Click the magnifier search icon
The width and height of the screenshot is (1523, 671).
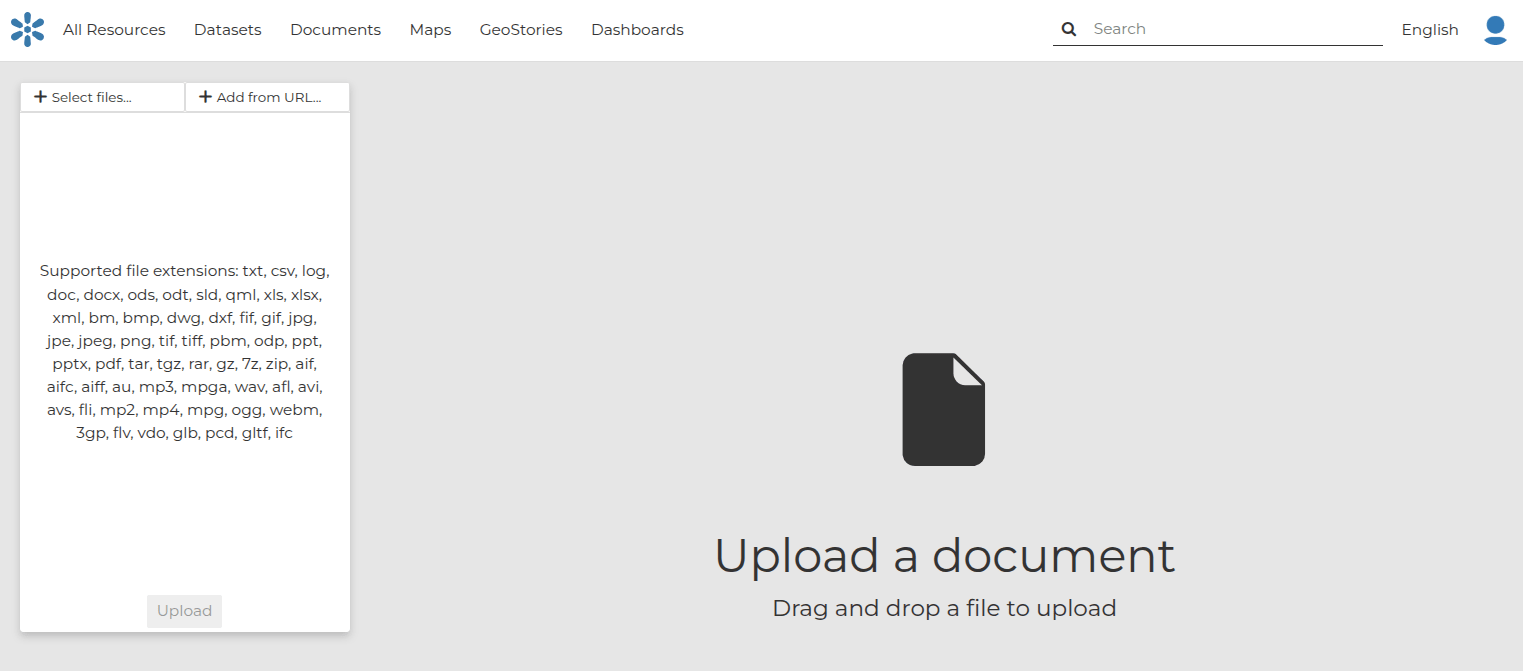click(1069, 29)
